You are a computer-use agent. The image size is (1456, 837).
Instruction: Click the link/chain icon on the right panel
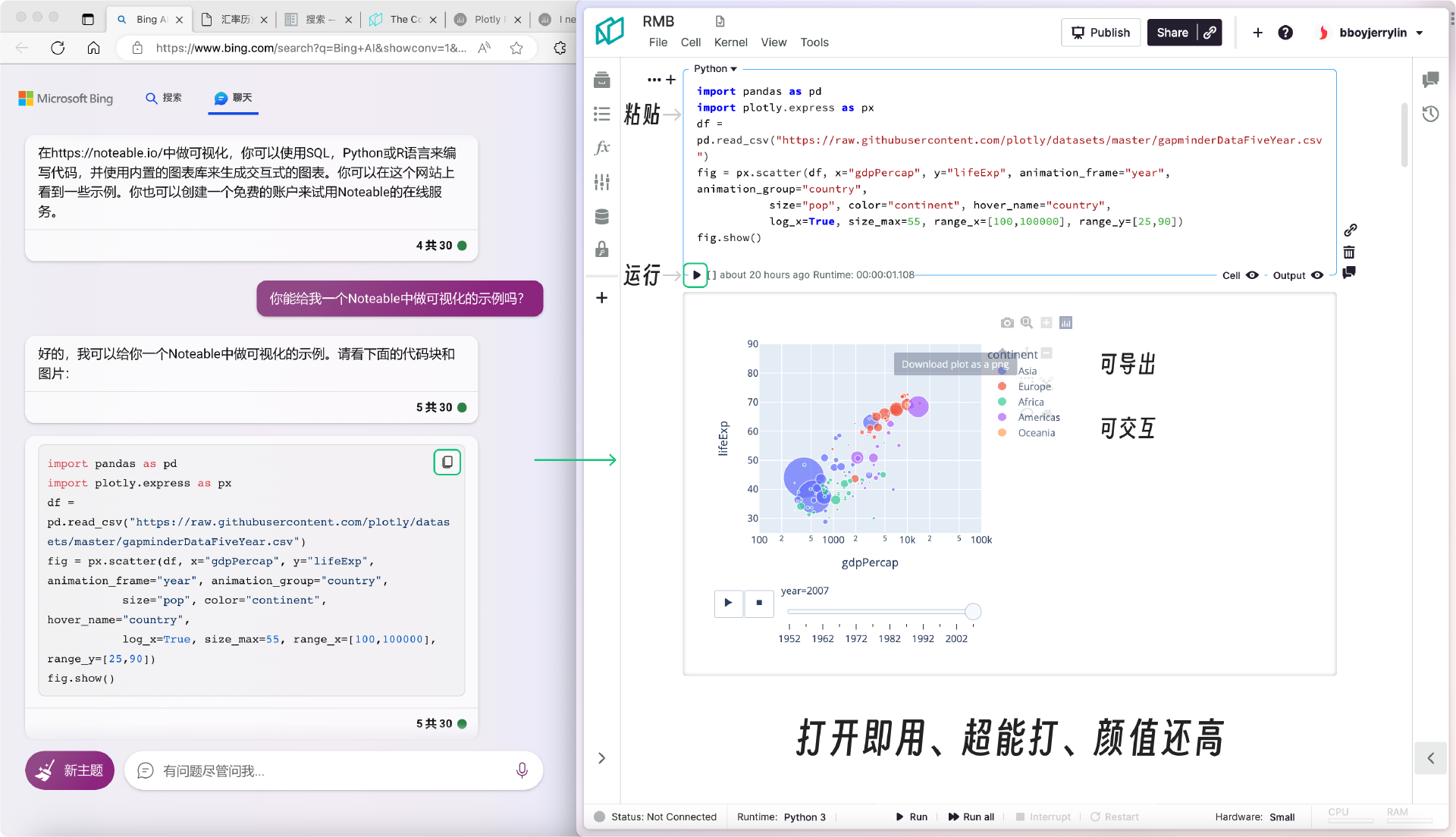[x=1350, y=231]
